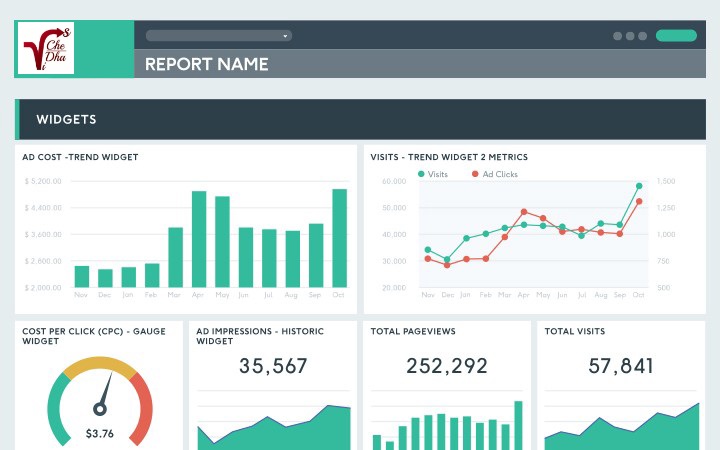Viewport: 720px width, 450px height.
Task: Click the middle gray dot in header
Action: click(x=630, y=36)
